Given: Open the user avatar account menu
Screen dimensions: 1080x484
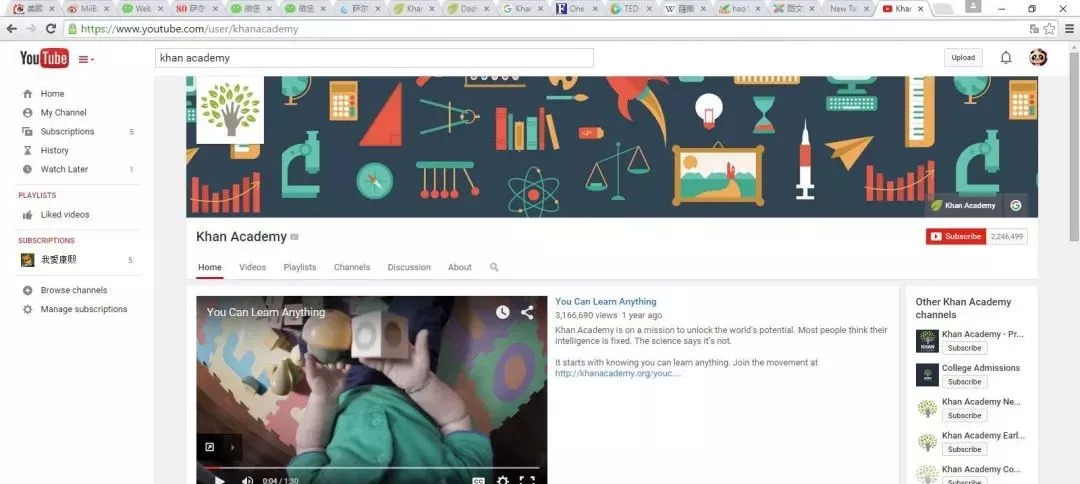Looking at the screenshot, I should tap(1038, 58).
